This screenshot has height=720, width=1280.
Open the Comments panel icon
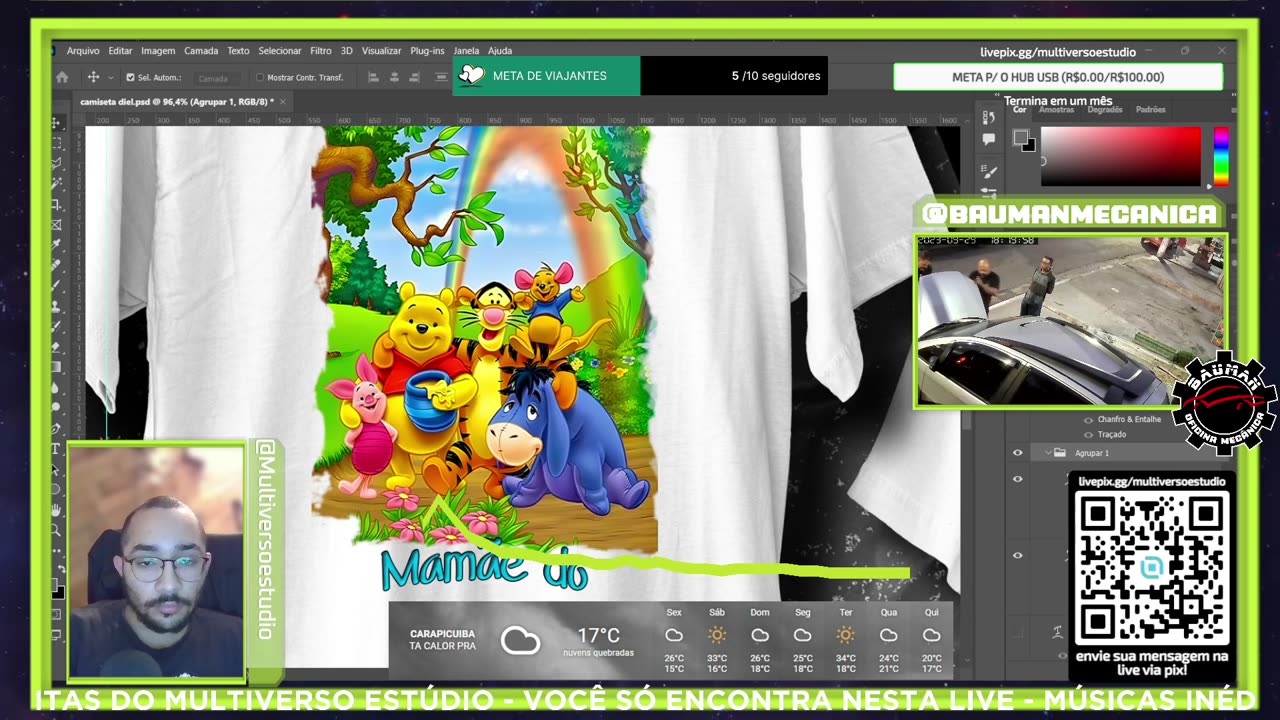pos(989,139)
